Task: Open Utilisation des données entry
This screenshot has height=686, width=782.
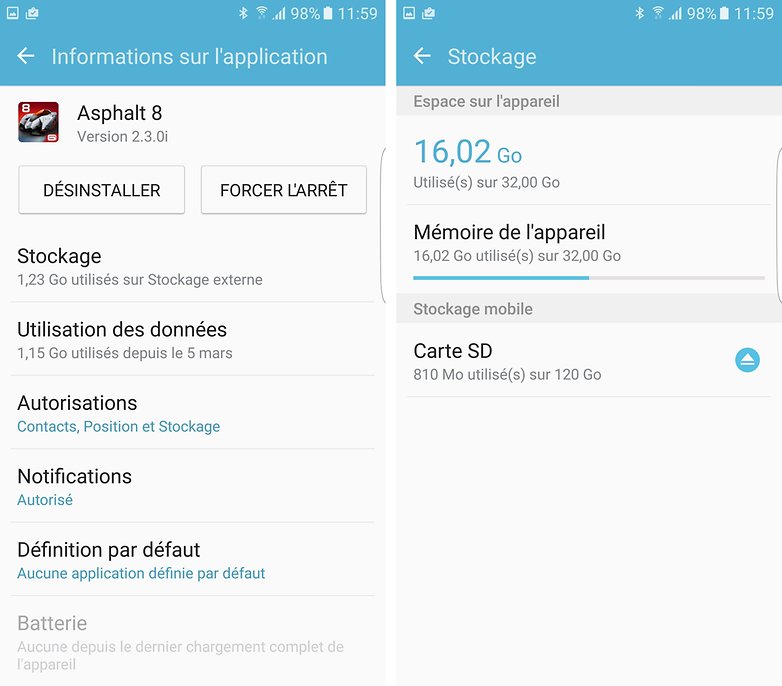Action: (193, 340)
